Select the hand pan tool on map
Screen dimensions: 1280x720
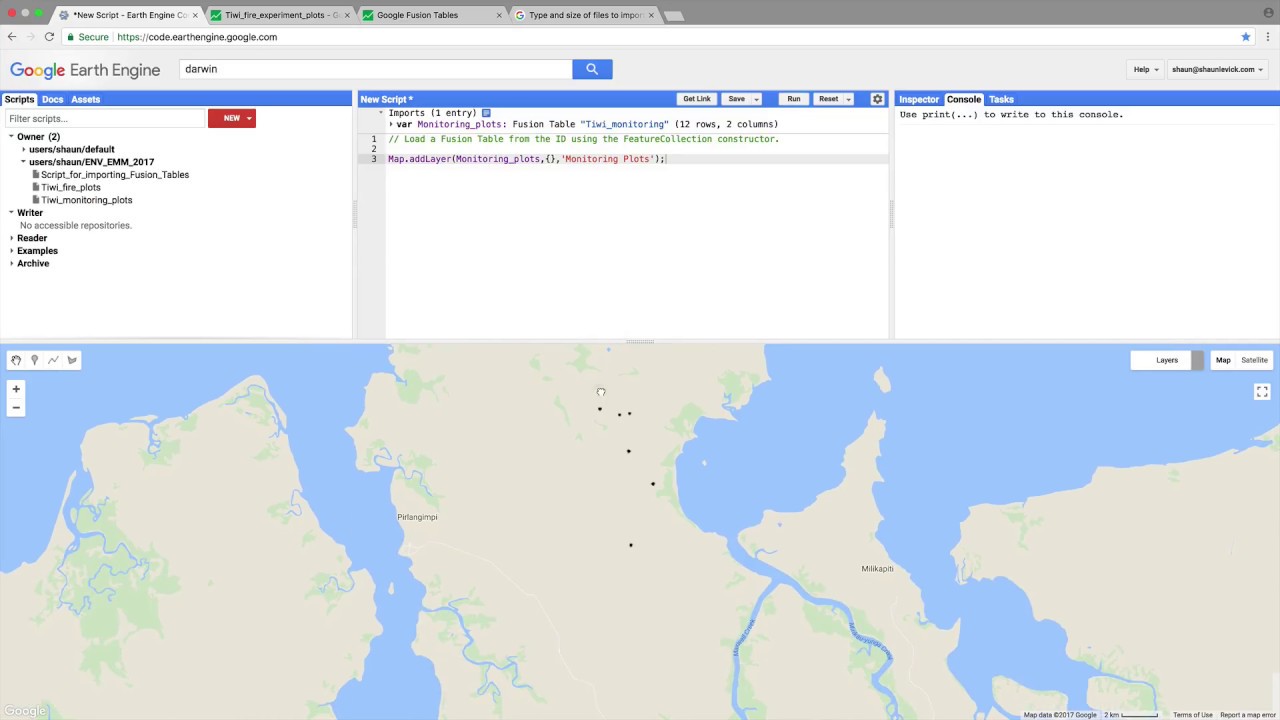pos(16,360)
